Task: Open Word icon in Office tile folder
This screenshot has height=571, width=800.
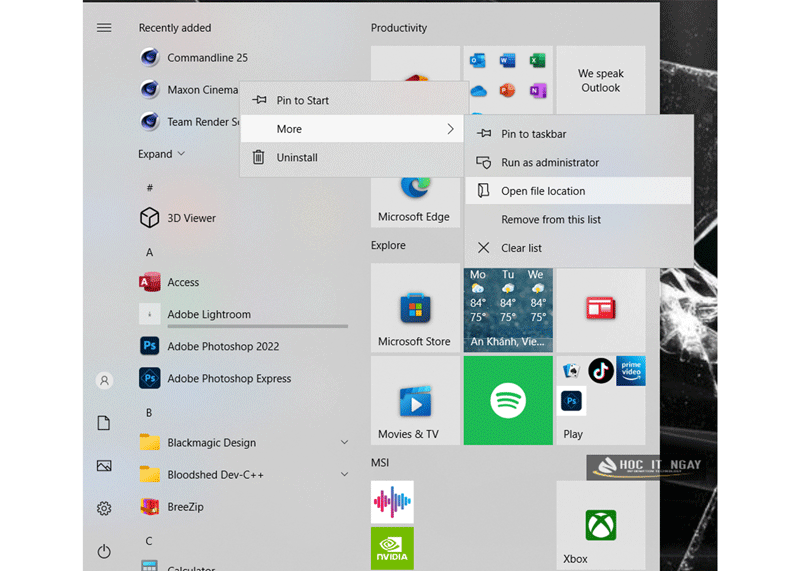Action: point(507,61)
